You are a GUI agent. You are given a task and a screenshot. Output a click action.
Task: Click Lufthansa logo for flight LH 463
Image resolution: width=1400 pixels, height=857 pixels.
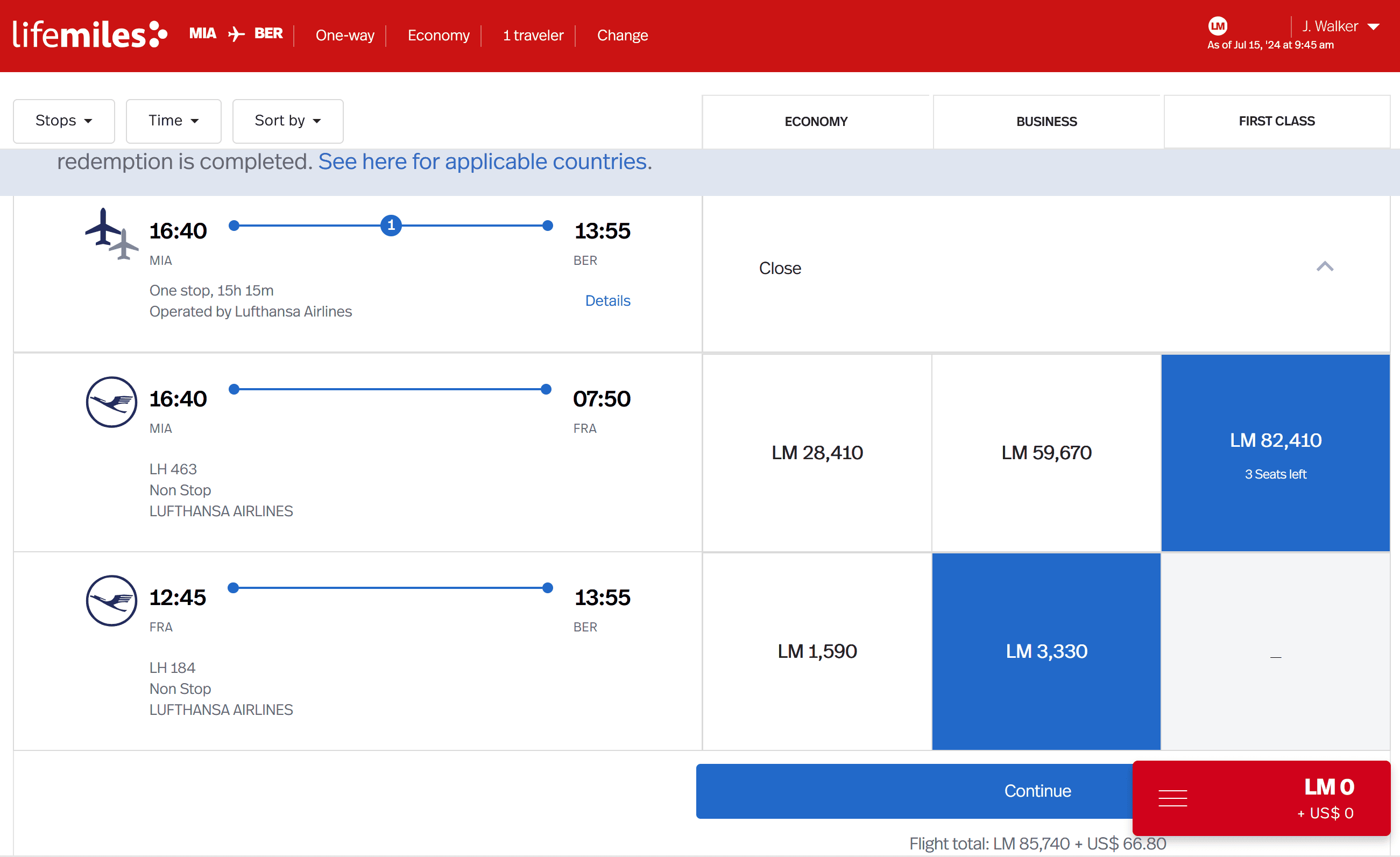[111, 402]
